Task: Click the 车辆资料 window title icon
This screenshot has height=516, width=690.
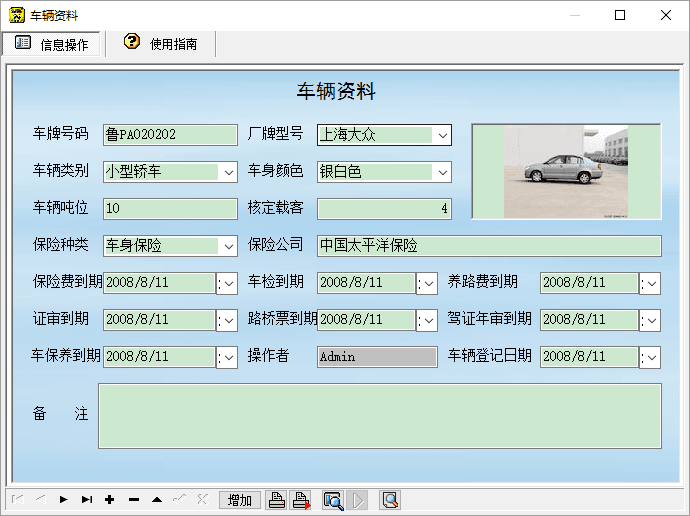Action: pos(17,15)
